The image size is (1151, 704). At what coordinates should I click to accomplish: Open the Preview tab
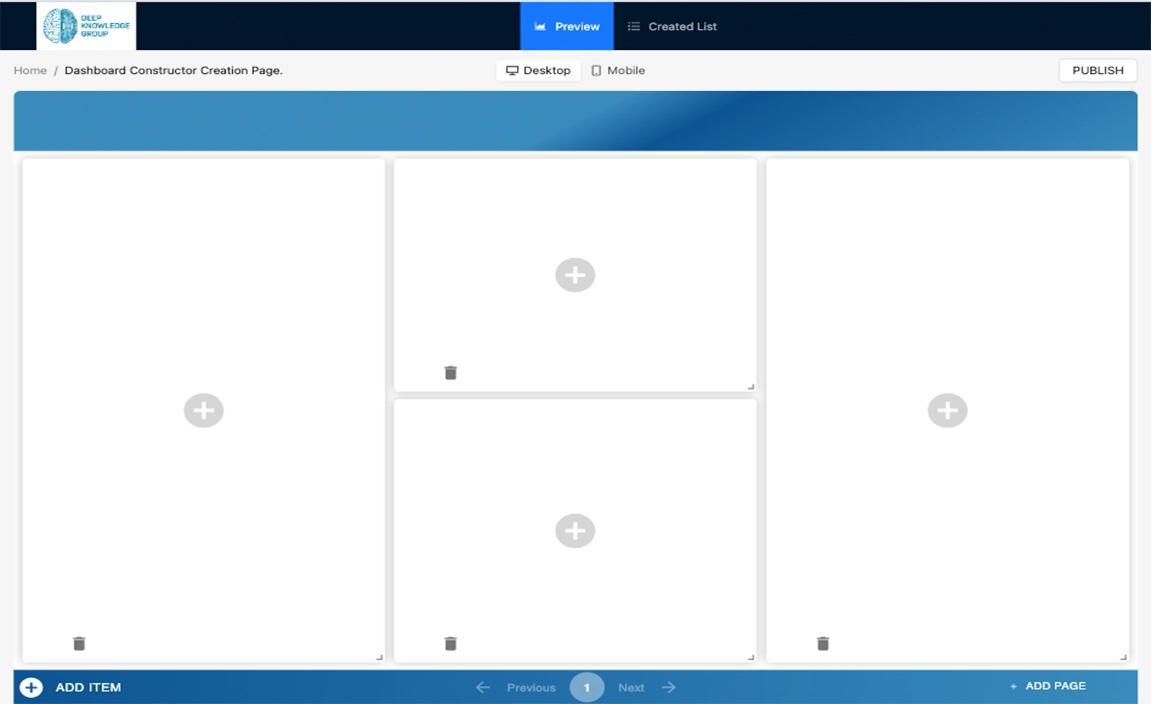click(x=567, y=26)
